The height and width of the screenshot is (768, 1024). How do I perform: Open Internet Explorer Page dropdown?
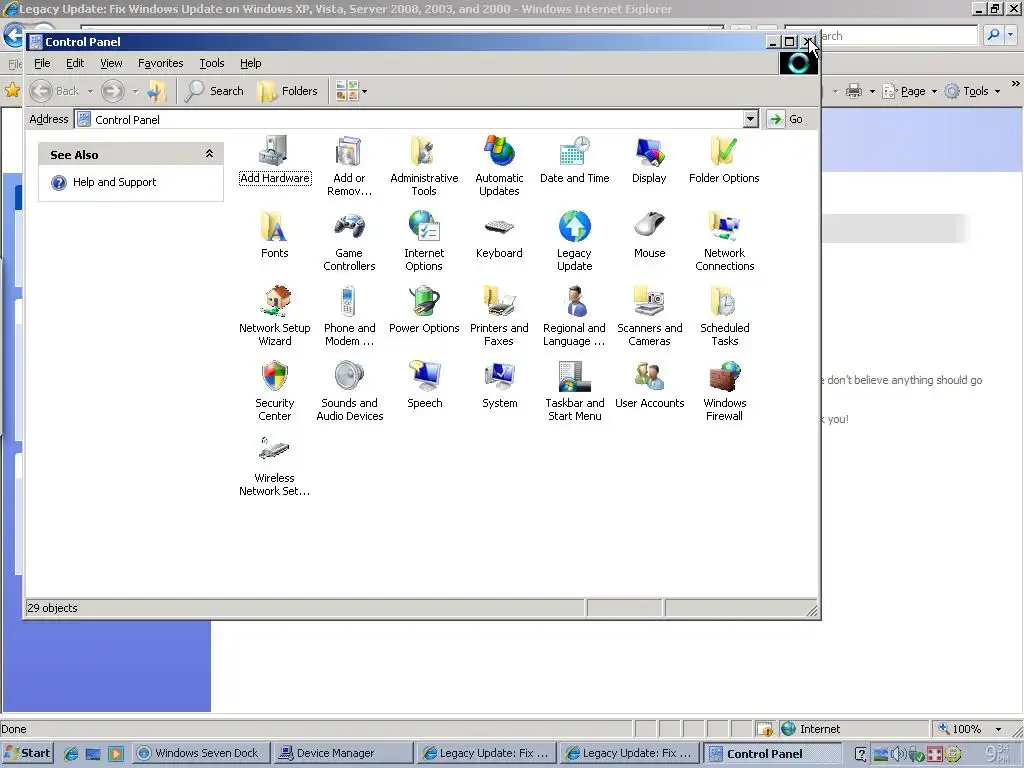(x=910, y=91)
